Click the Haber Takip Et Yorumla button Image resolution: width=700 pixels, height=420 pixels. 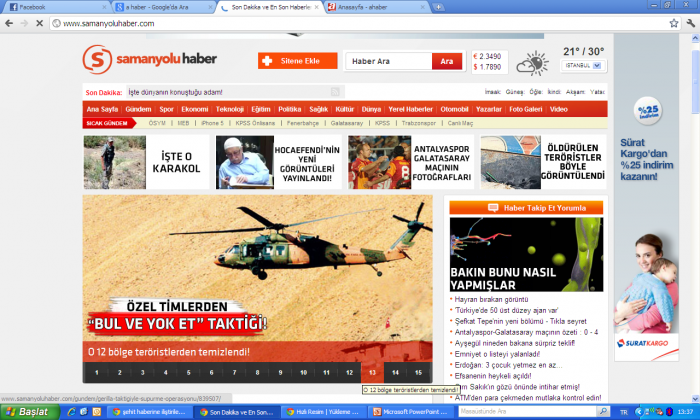point(526,208)
